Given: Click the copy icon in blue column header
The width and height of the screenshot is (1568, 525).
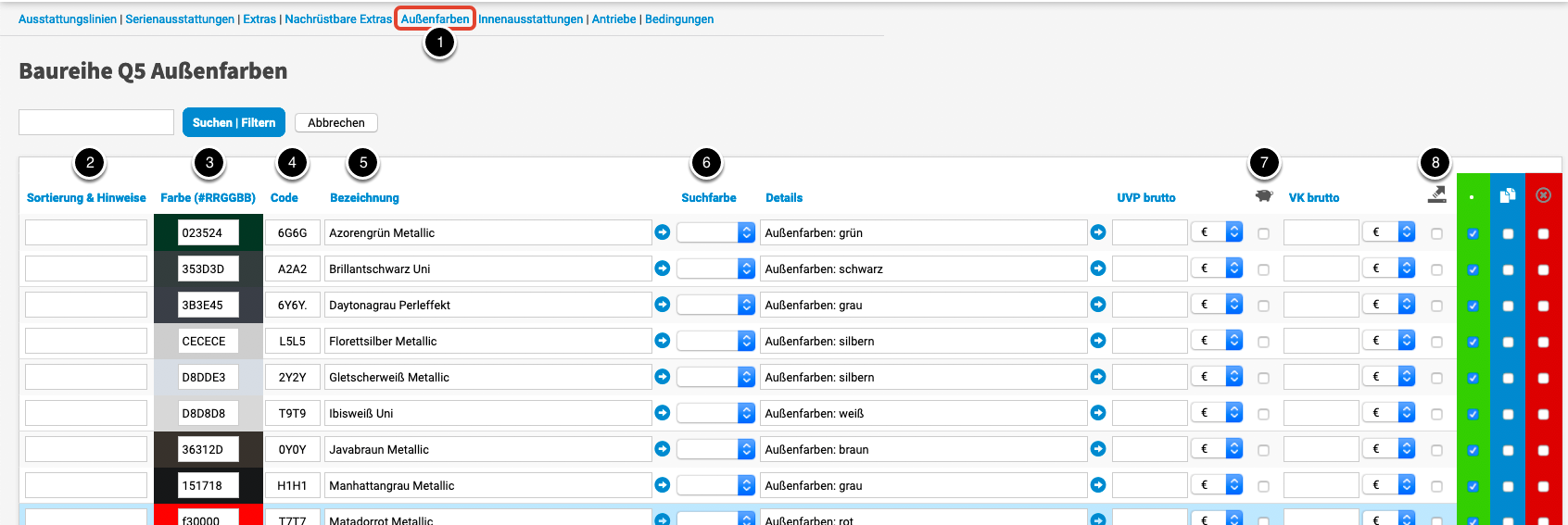Looking at the screenshot, I should (1508, 195).
